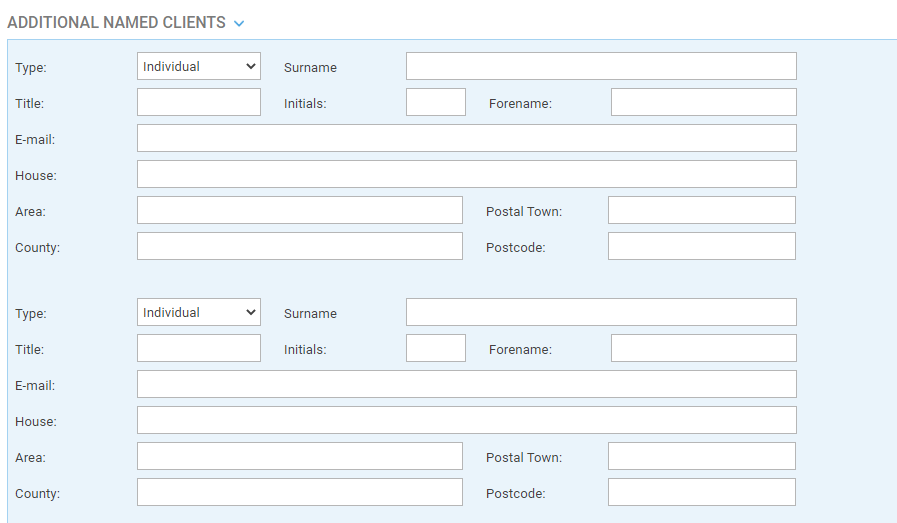Focus the second client's Surname field
Viewport: 897px width, 523px height.
tap(601, 312)
